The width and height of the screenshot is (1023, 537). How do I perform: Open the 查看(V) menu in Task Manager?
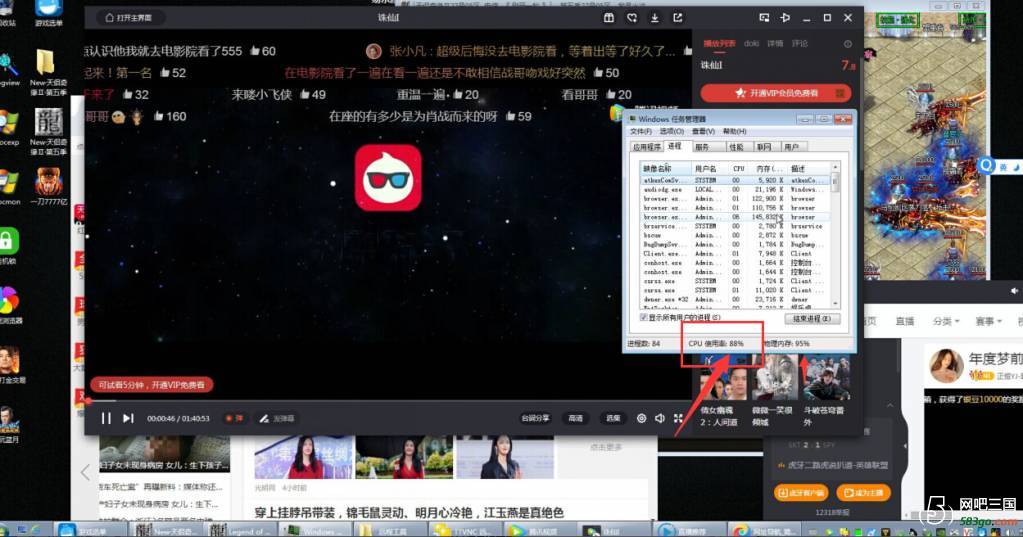point(703,131)
